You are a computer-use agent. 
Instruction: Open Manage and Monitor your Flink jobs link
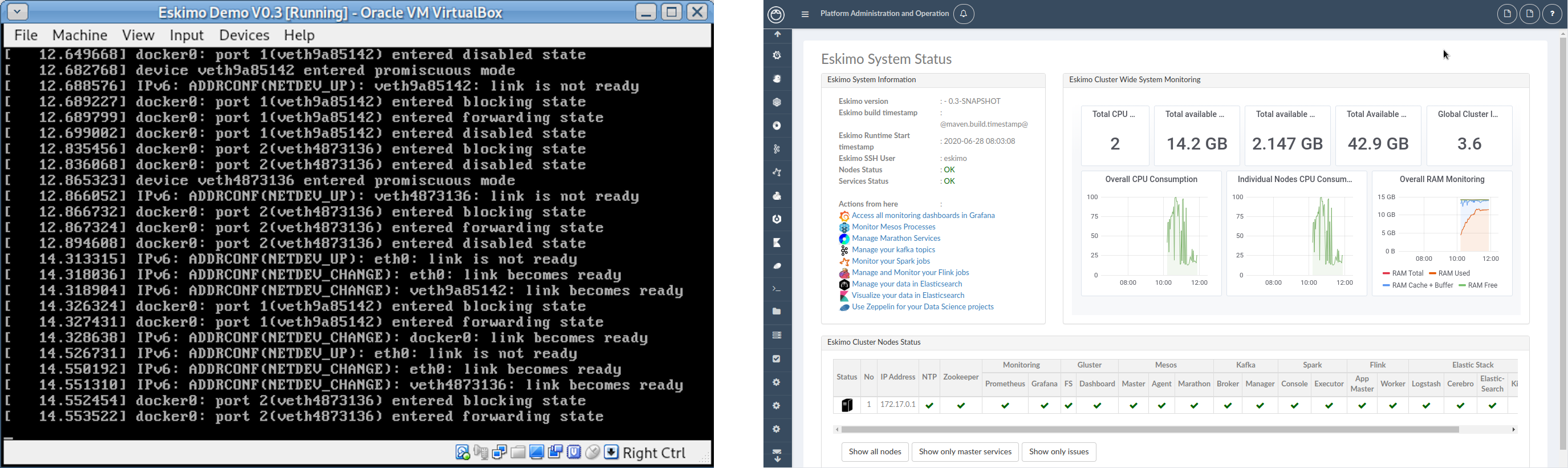point(910,273)
